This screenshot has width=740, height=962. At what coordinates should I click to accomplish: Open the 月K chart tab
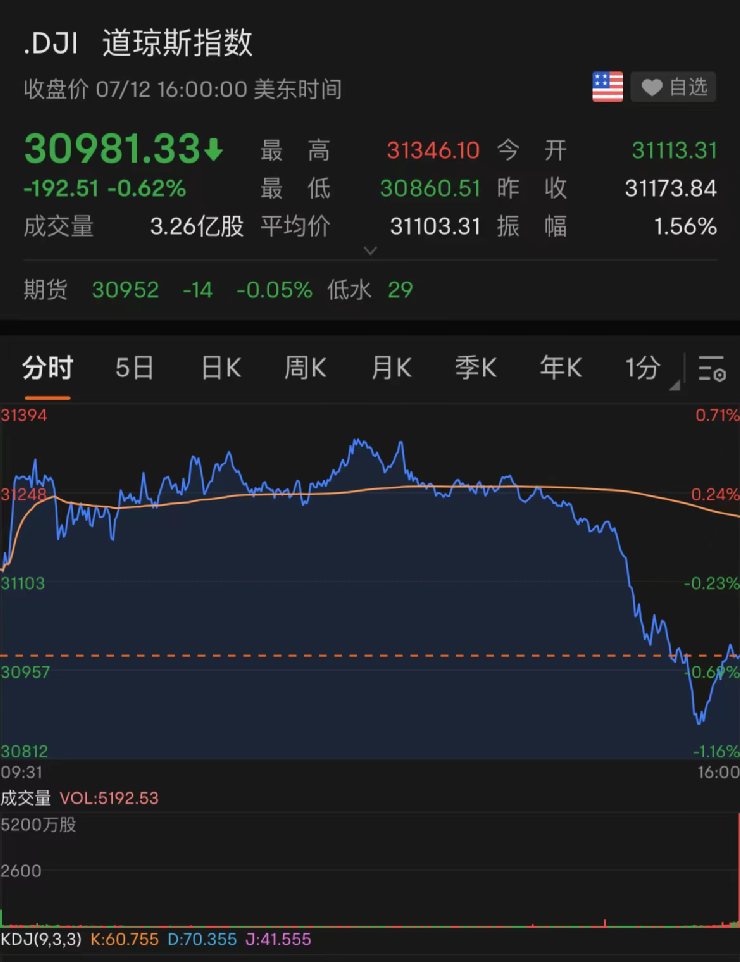pos(391,367)
